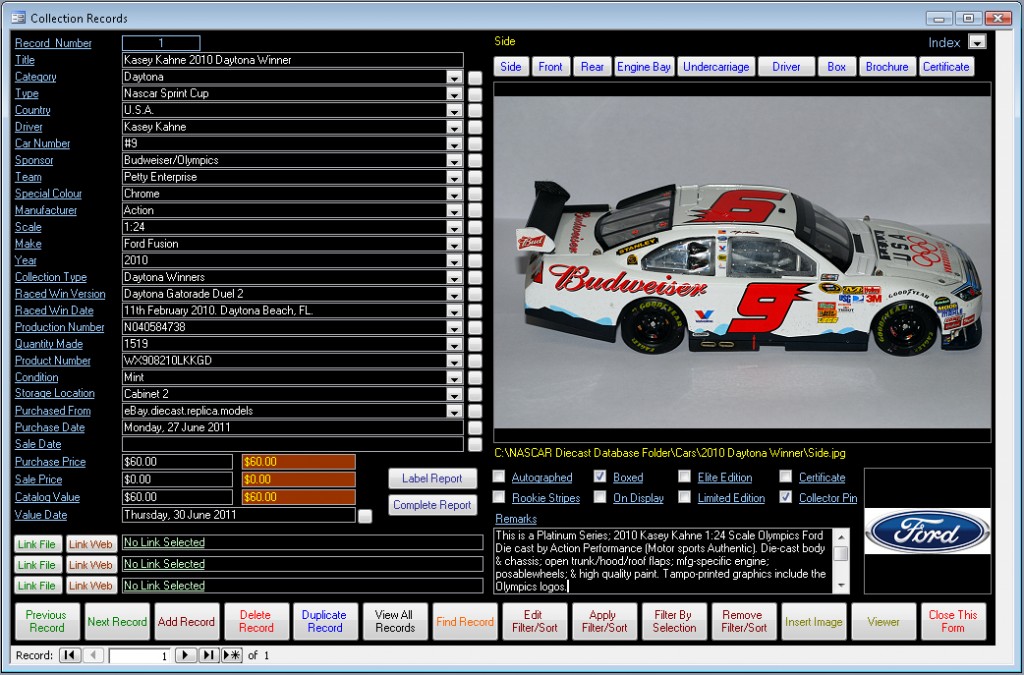Click the Close This Form button
Image resolution: width=1024 pixels, height=675 pixels.
(953, 622)
